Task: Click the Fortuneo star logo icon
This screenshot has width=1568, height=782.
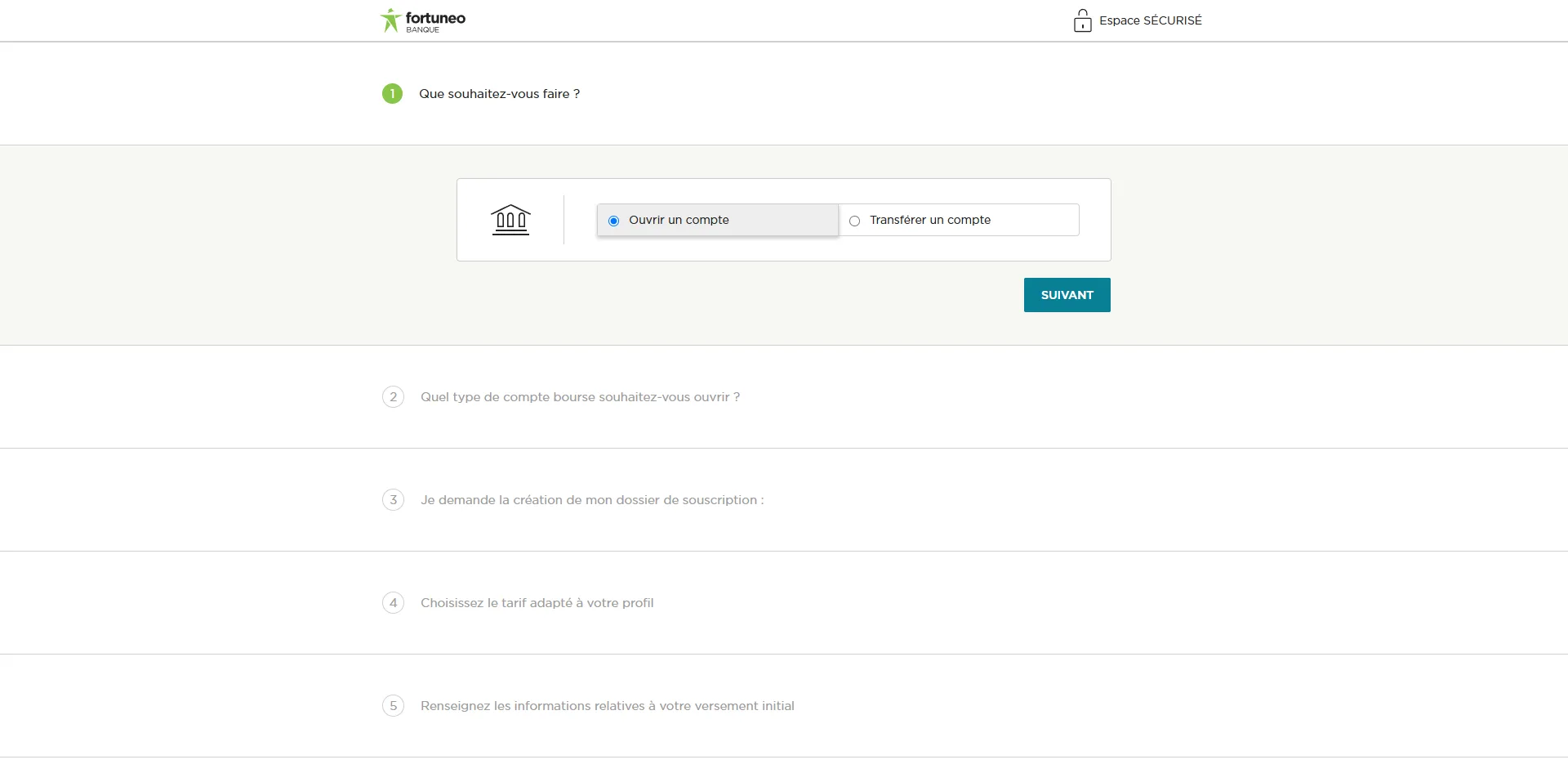Action: click(390, 20)
